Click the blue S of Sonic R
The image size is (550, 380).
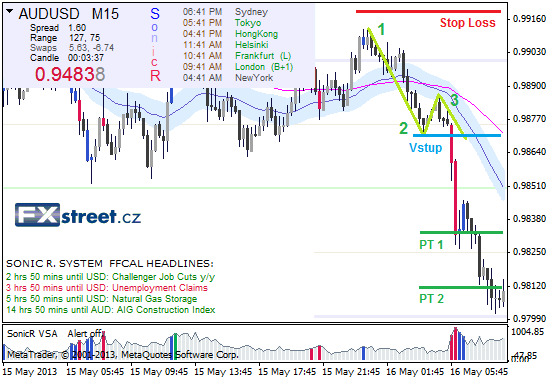[155, 14]
